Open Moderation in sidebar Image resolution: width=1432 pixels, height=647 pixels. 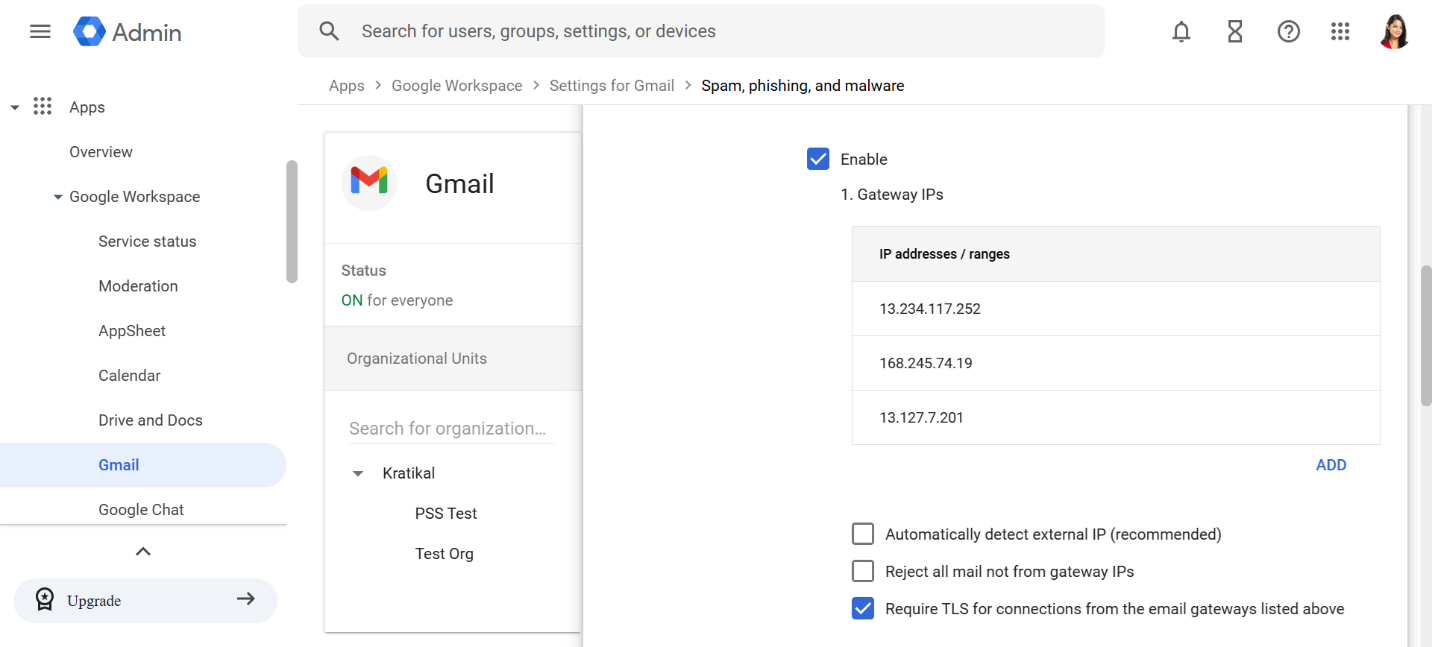[138, 286]
